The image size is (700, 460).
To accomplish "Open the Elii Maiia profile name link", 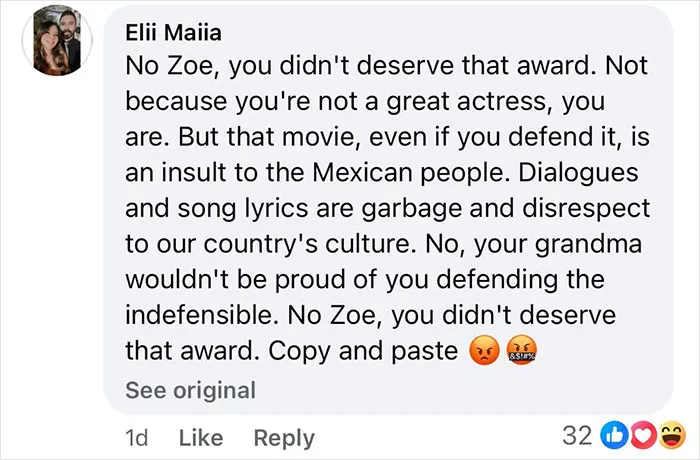I will coord(173,32).
